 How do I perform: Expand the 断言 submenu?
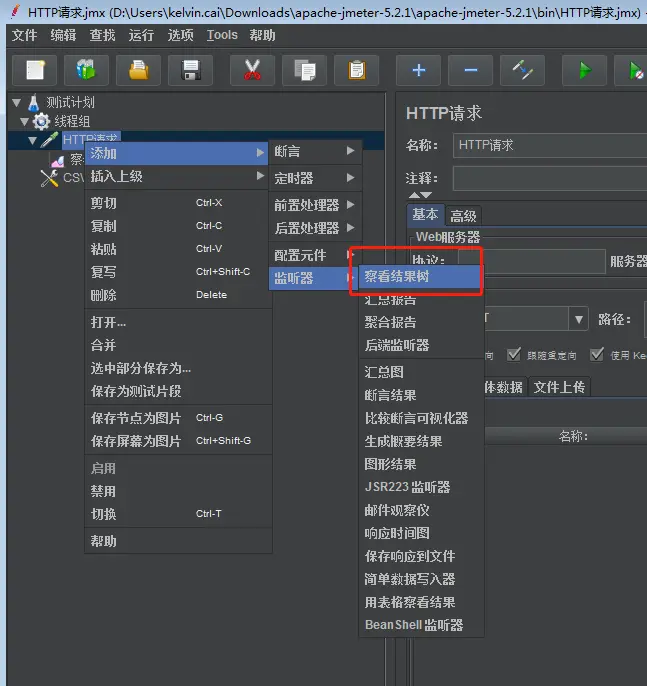(315, 151)
